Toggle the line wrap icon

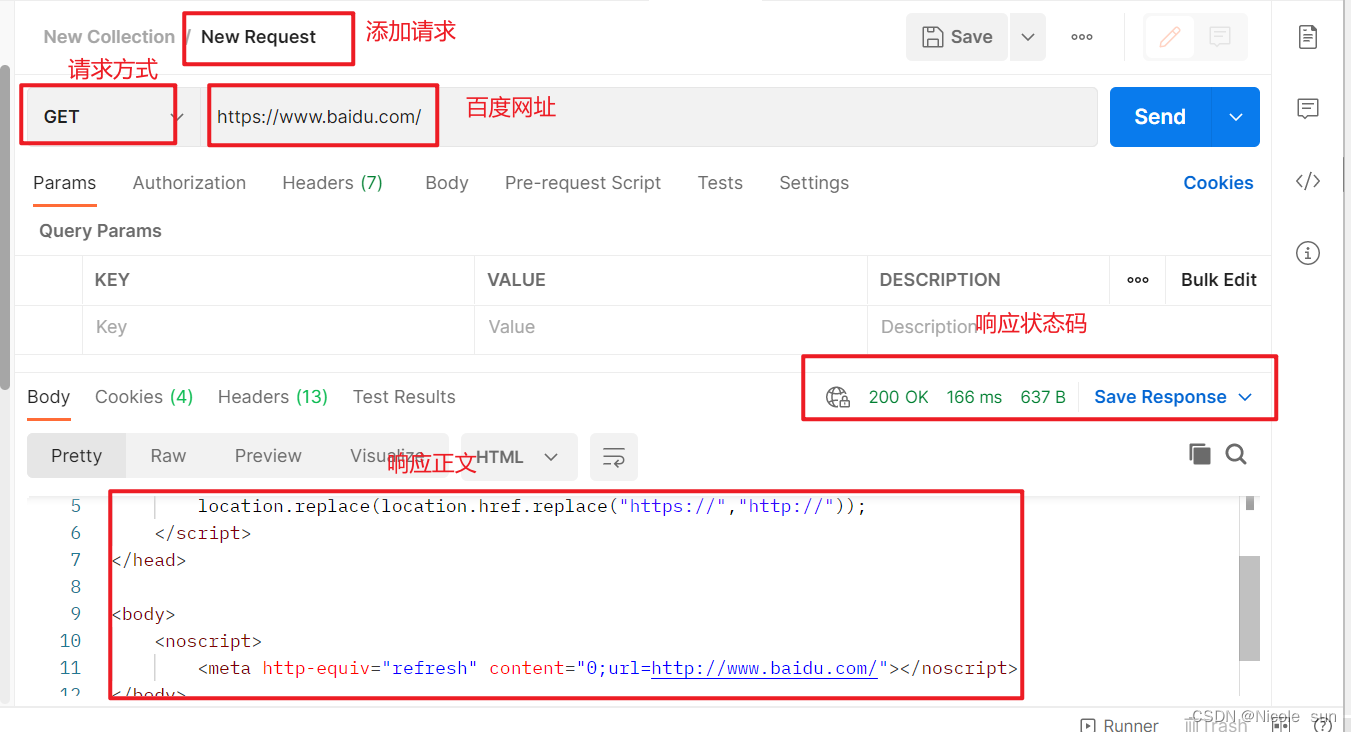pyautogui.click(x=614, y=457)
